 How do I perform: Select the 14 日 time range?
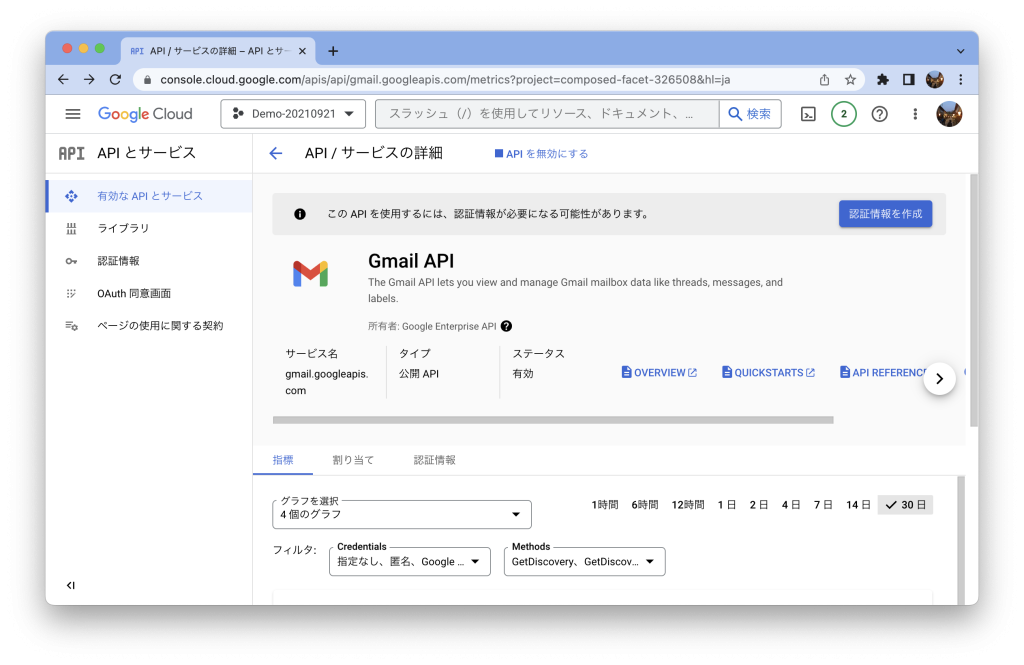[x=858, y=505]
